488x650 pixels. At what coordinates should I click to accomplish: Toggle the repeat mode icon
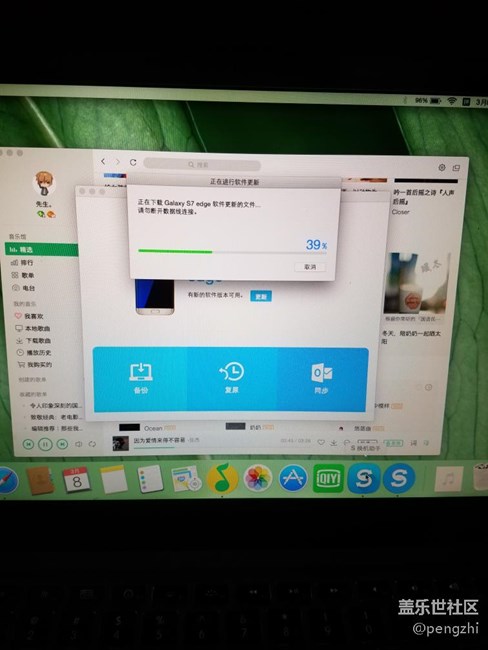point(92,444)
